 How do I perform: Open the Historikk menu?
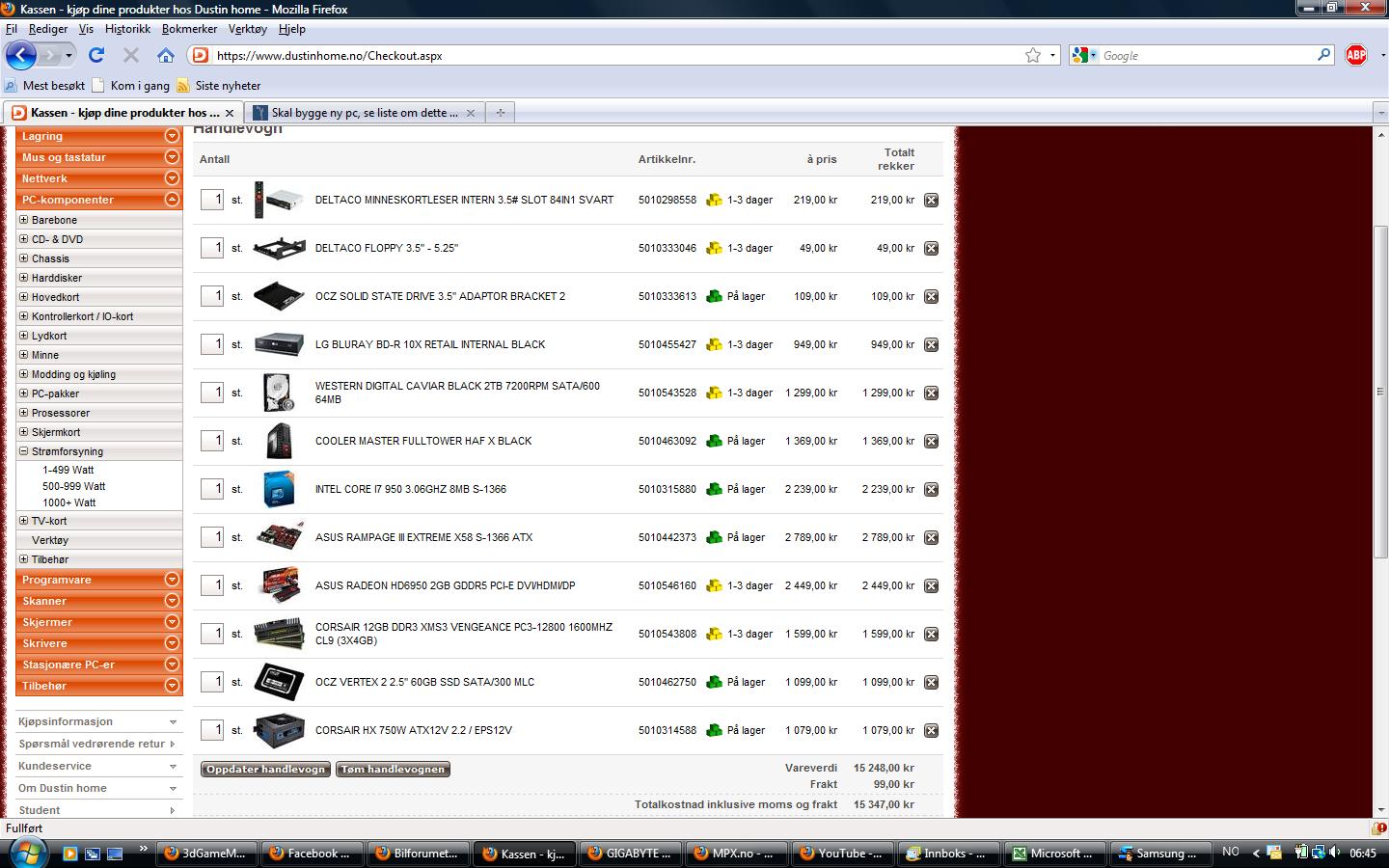[127, 29]
